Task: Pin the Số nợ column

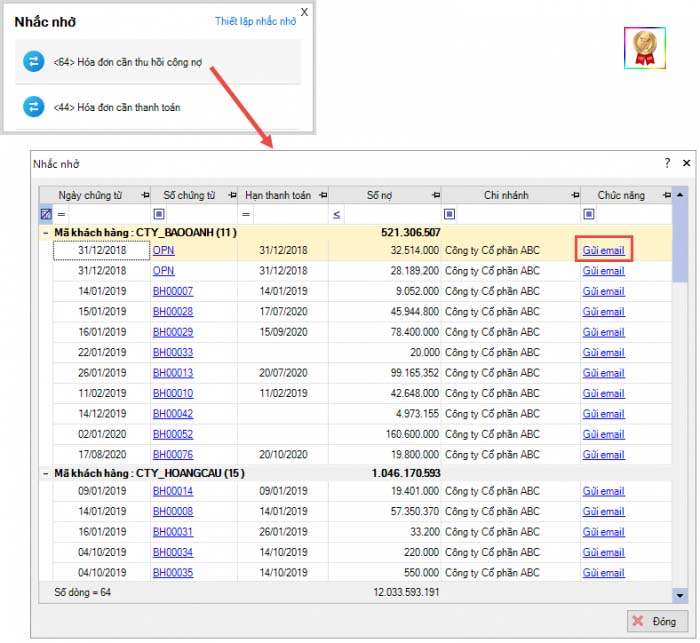Action: pos(436,195)
